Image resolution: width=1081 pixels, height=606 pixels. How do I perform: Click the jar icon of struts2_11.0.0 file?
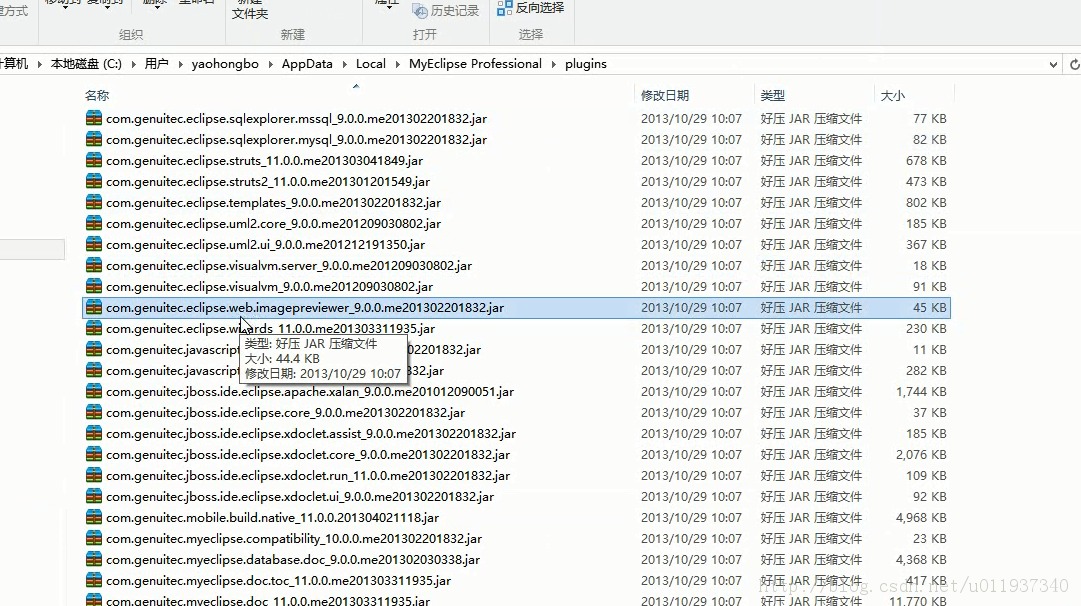pyautogui.click(x=94, y=181)
